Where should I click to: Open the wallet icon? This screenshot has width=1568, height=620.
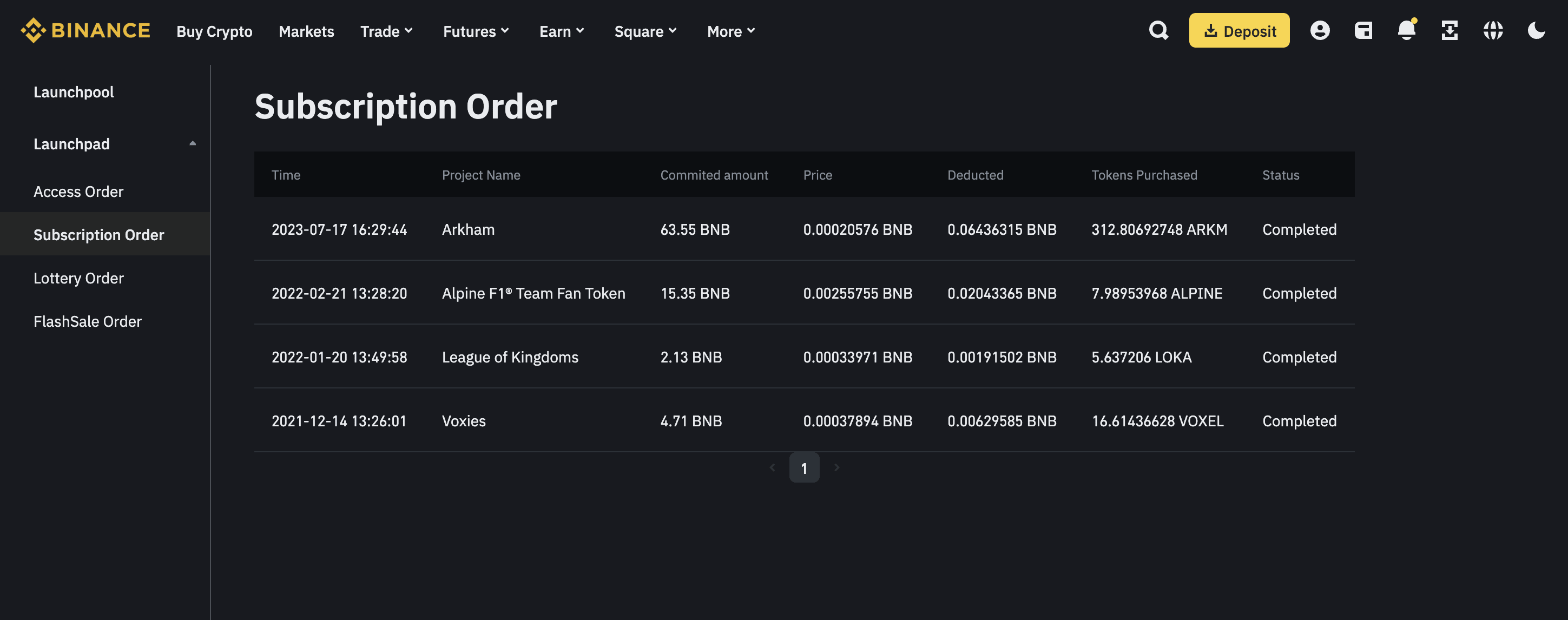(x=1363, y=30)
